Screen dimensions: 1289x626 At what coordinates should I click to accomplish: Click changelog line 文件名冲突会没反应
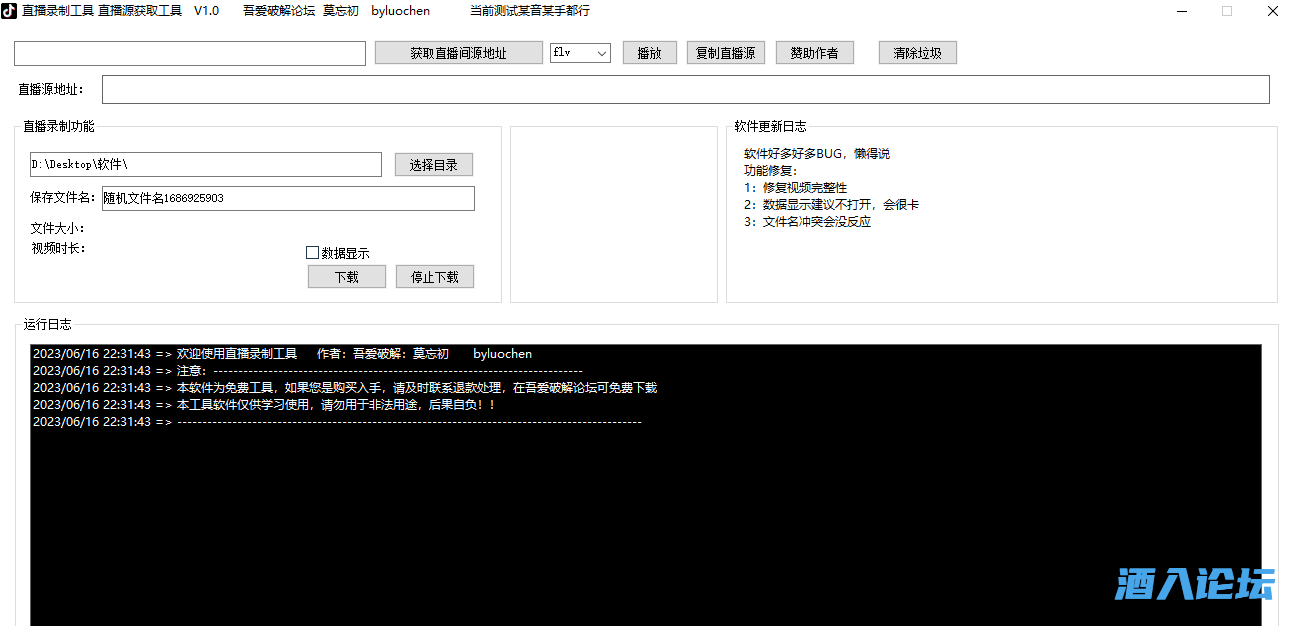pos(807,222)
